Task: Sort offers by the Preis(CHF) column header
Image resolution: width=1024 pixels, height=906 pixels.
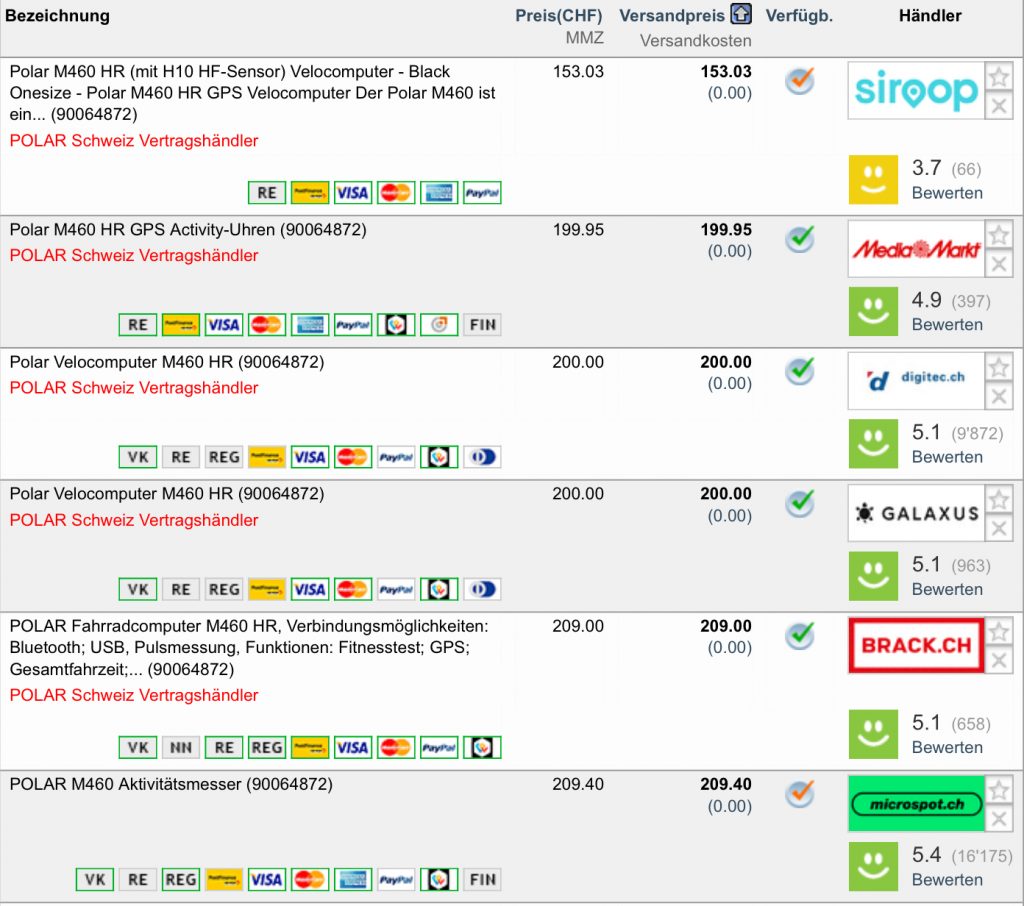Action: (x=559, y=16)
